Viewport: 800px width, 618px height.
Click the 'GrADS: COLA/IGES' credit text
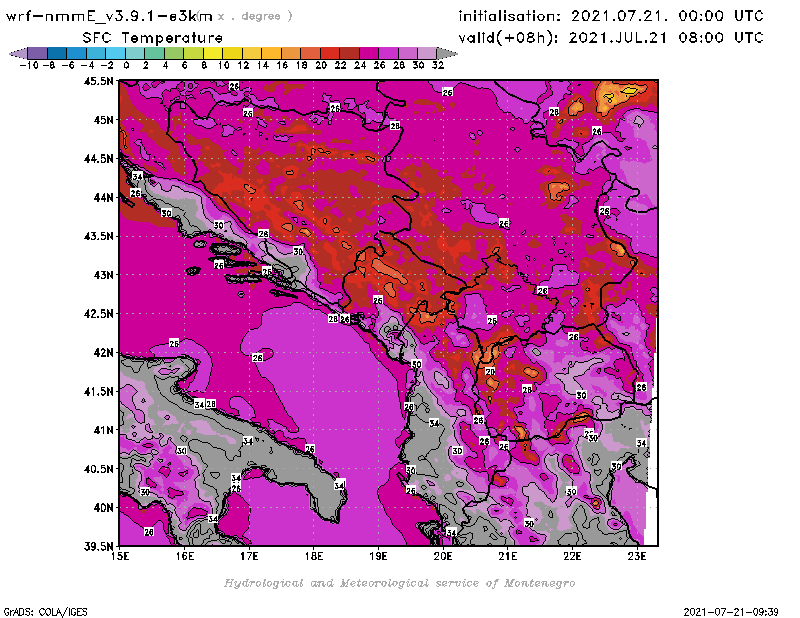pos(45,612)
